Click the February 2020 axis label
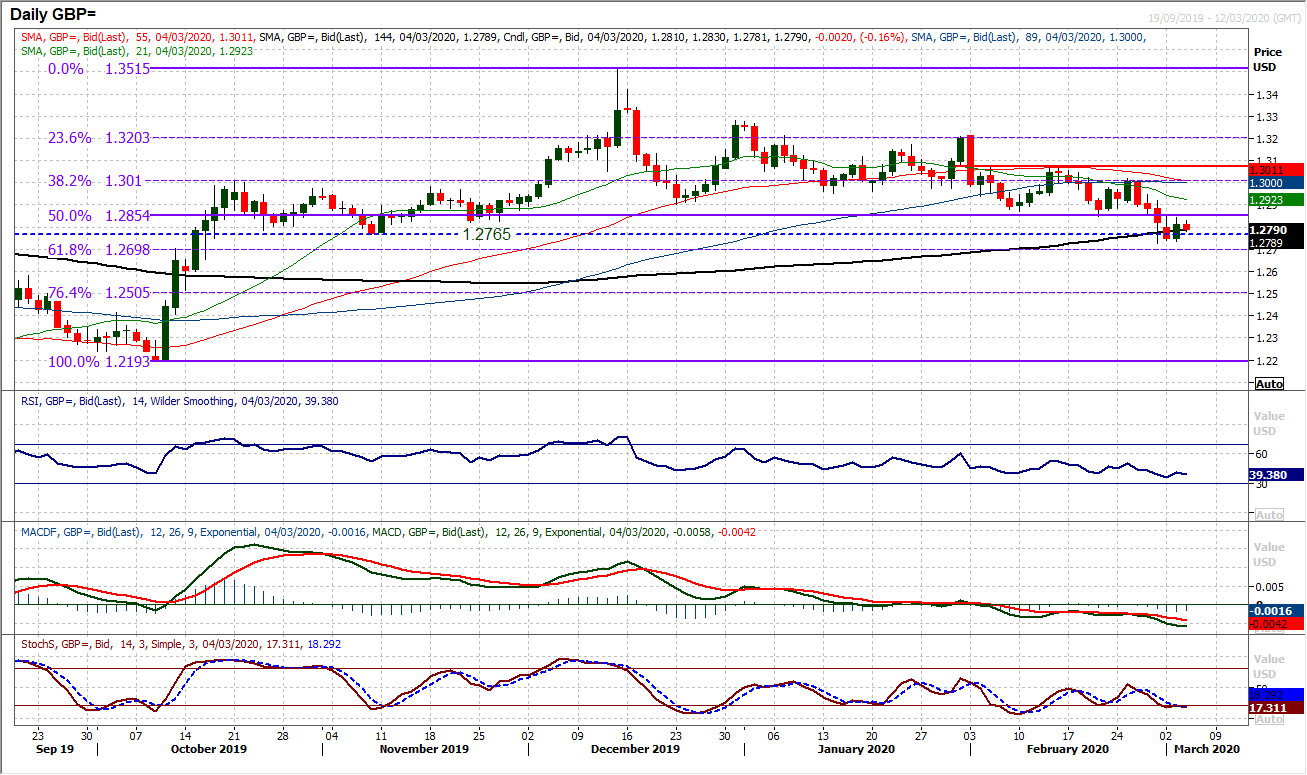1307x775 pixels. coord(1068,749)
